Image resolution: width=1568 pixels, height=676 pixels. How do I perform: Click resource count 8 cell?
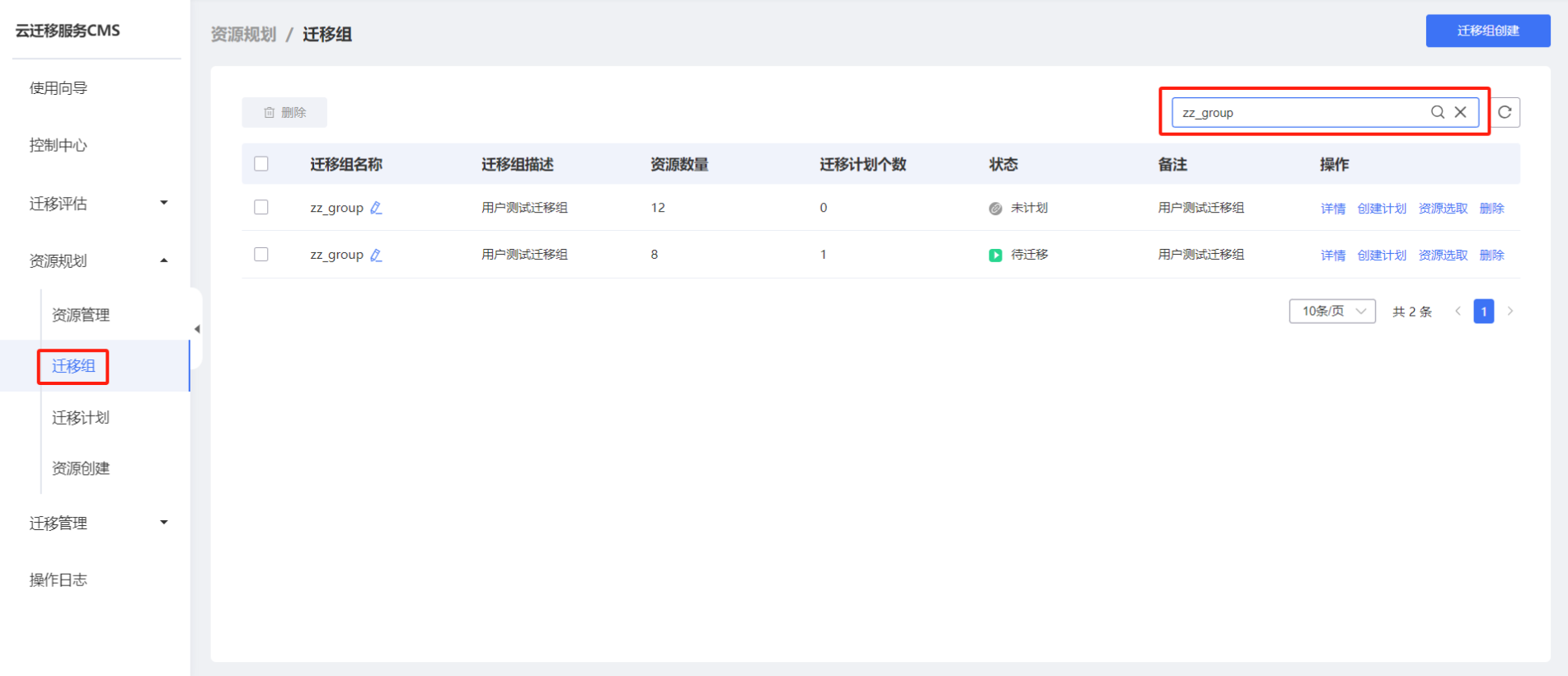point(655,255)
